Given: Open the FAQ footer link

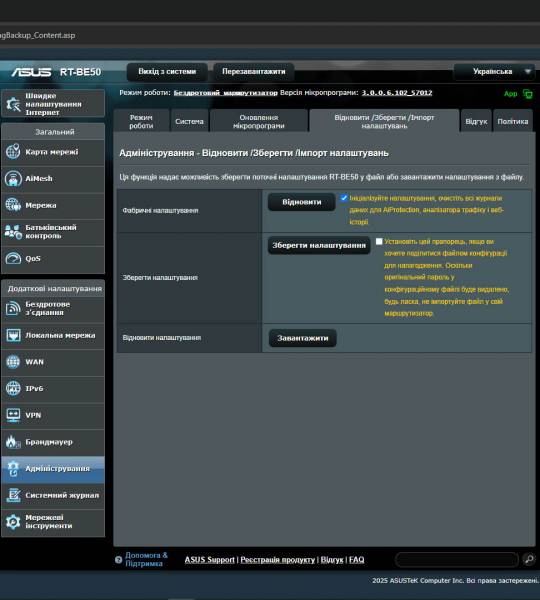Looking at the screenshot, I should click(356, 559).
